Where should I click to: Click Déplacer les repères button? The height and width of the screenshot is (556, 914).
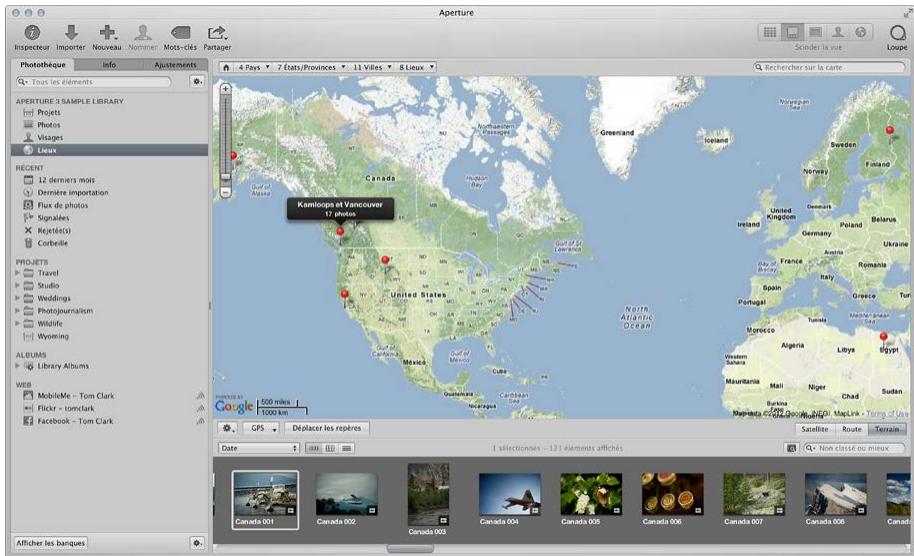coord(326,428)
